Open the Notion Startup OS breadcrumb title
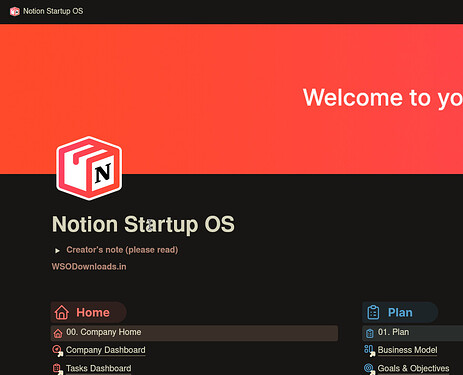 click(x=53, y=11)
